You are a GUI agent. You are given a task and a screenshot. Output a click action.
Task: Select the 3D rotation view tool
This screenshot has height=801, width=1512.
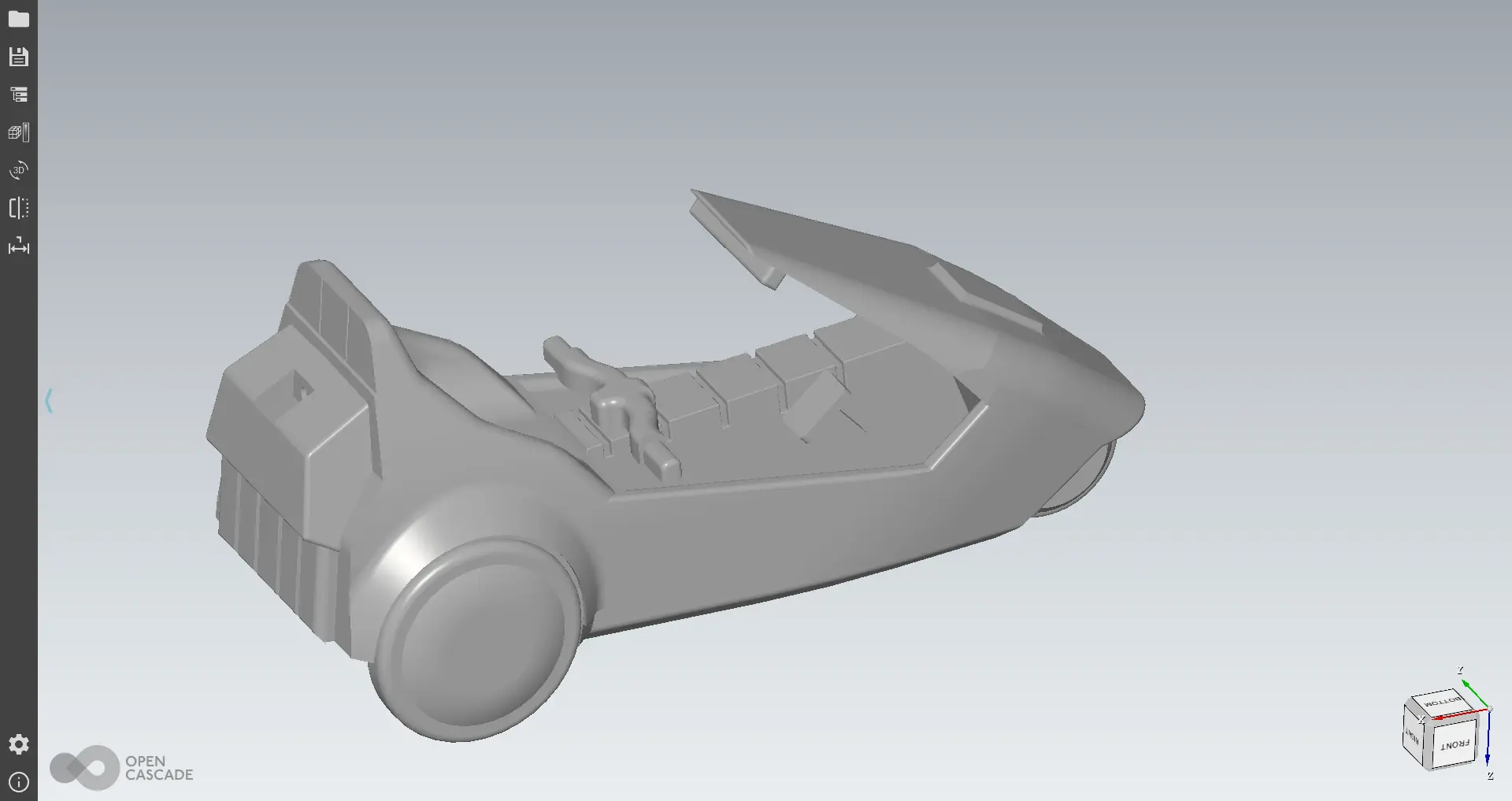tap(18, 170)
